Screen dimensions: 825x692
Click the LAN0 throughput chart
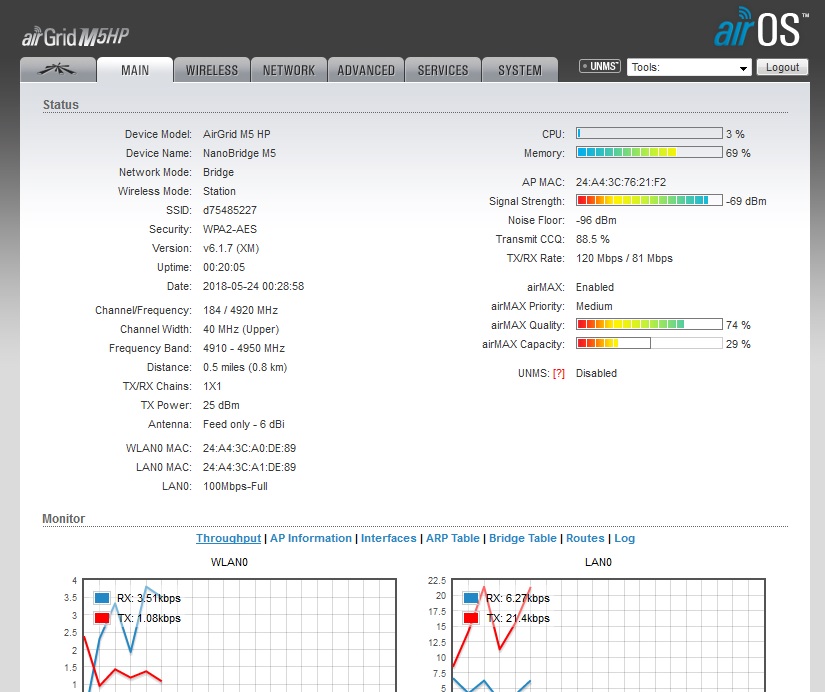(x=608, y=635)
